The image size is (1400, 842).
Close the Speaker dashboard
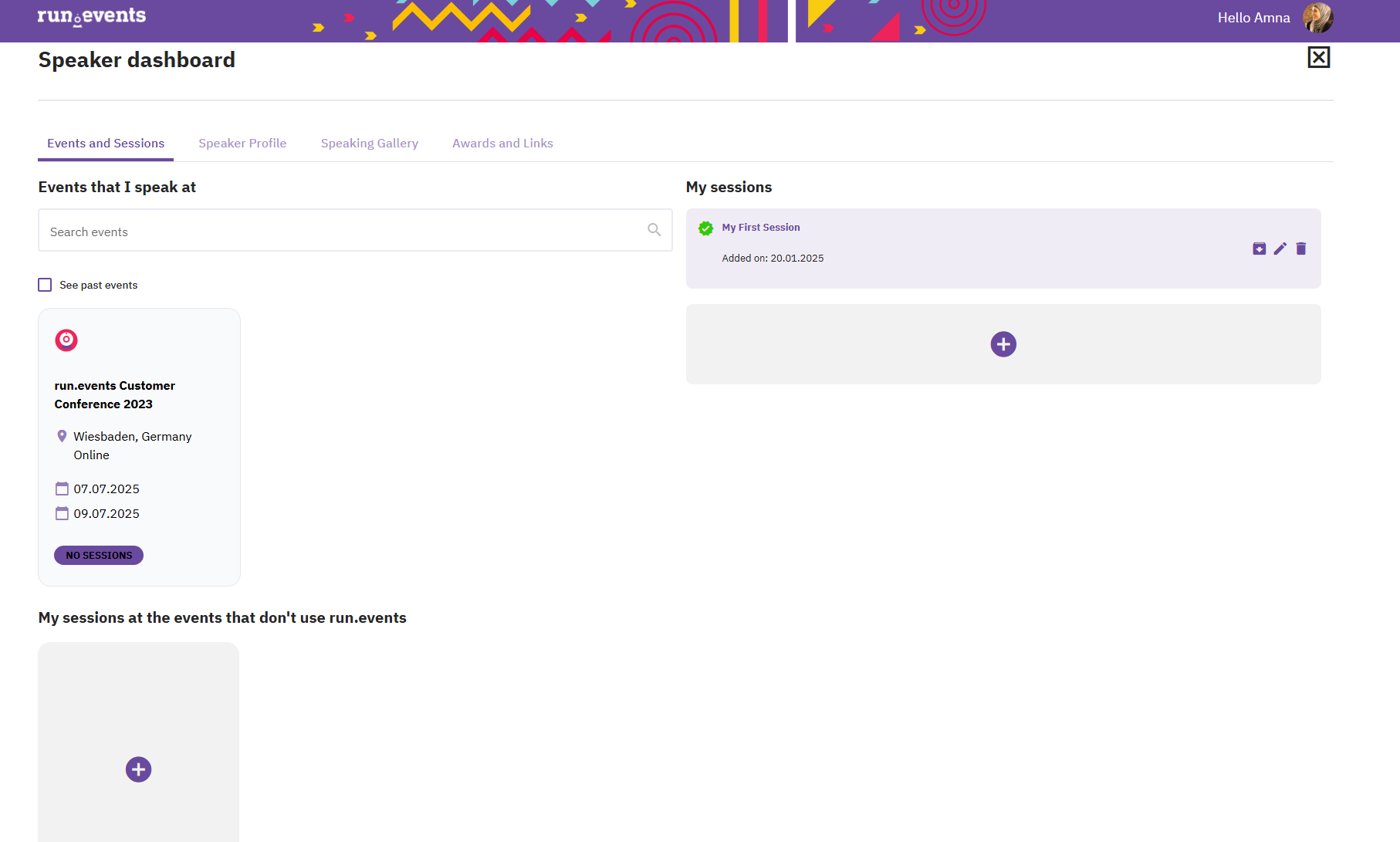coord(1318,57)
